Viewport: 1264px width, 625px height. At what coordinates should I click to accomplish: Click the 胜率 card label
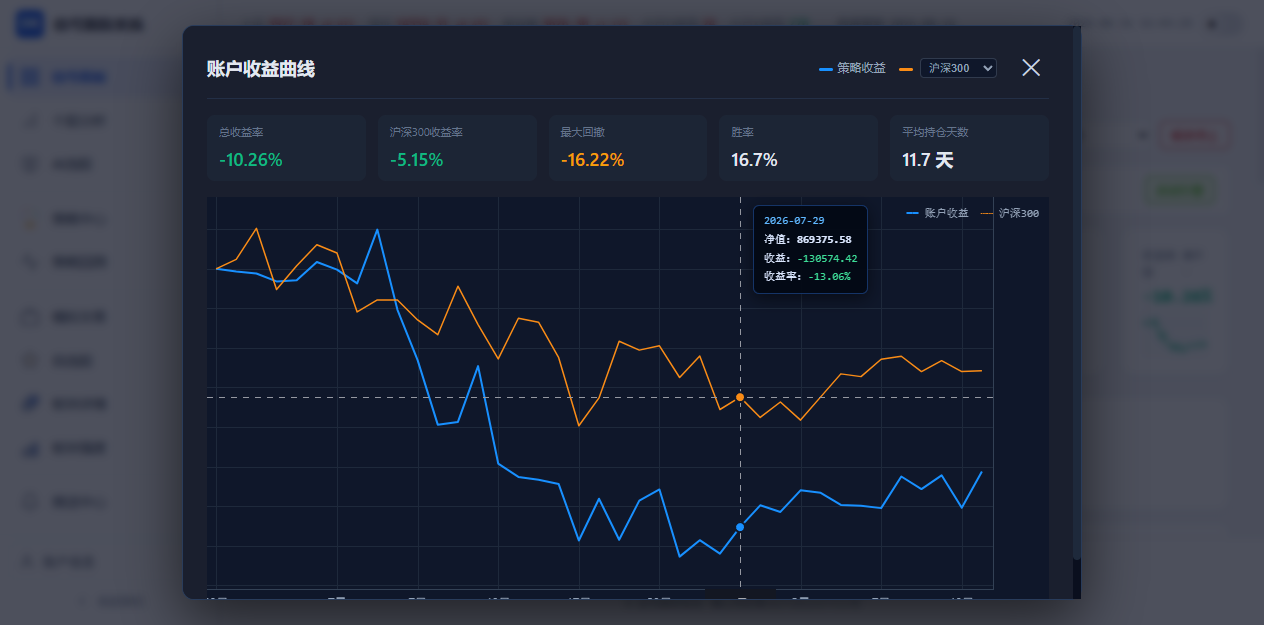click(x=742, y=132)
